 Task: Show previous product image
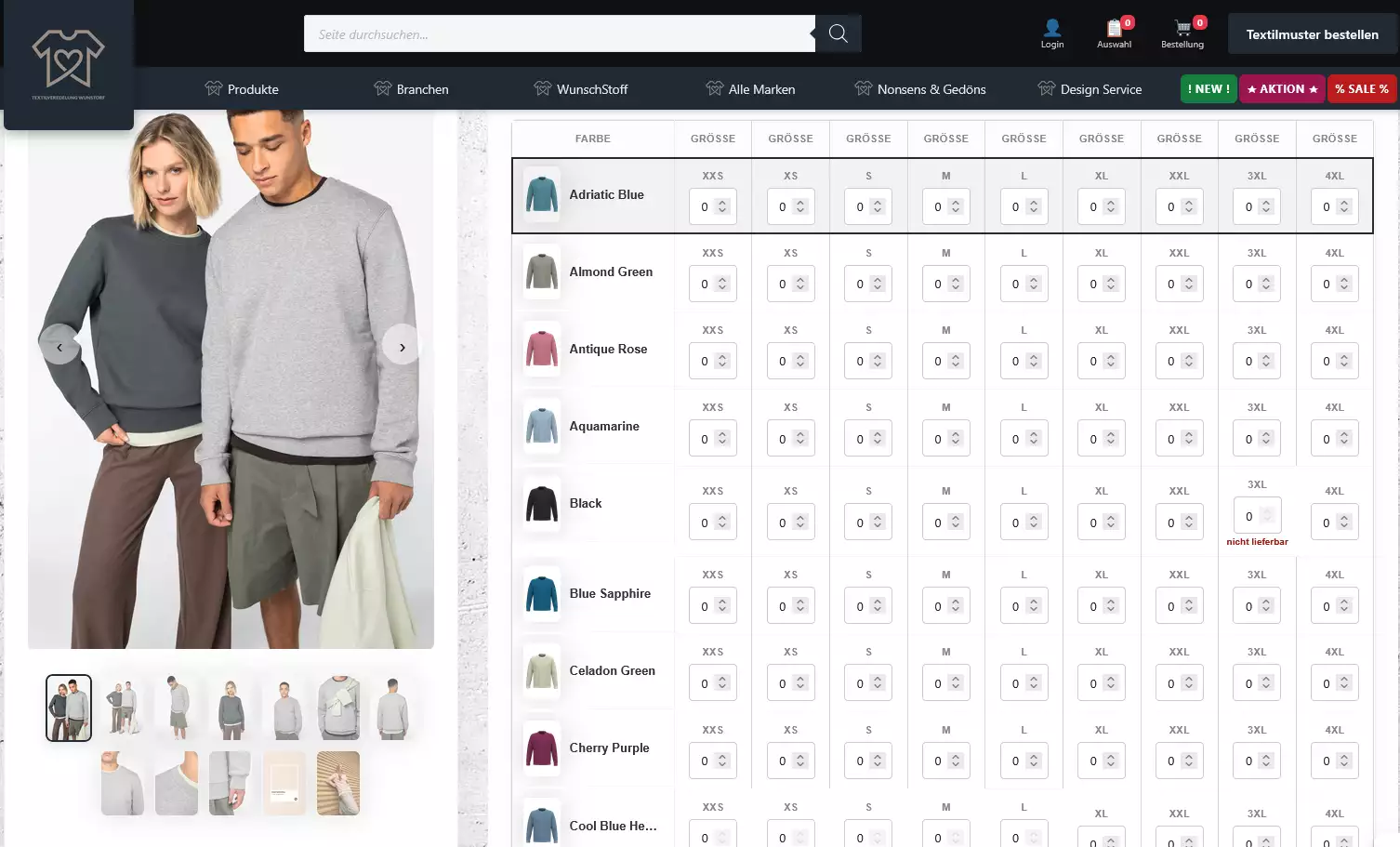click(59, 346)
